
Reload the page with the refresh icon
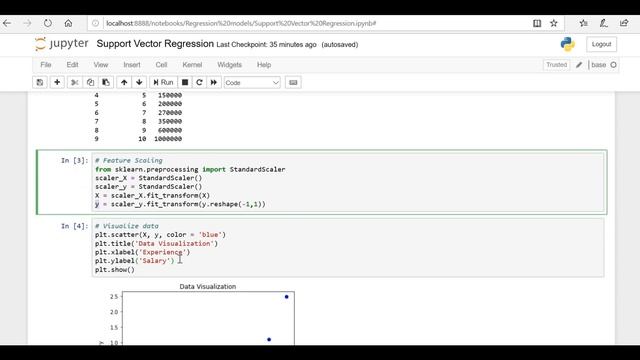click(x=48, y=23)
